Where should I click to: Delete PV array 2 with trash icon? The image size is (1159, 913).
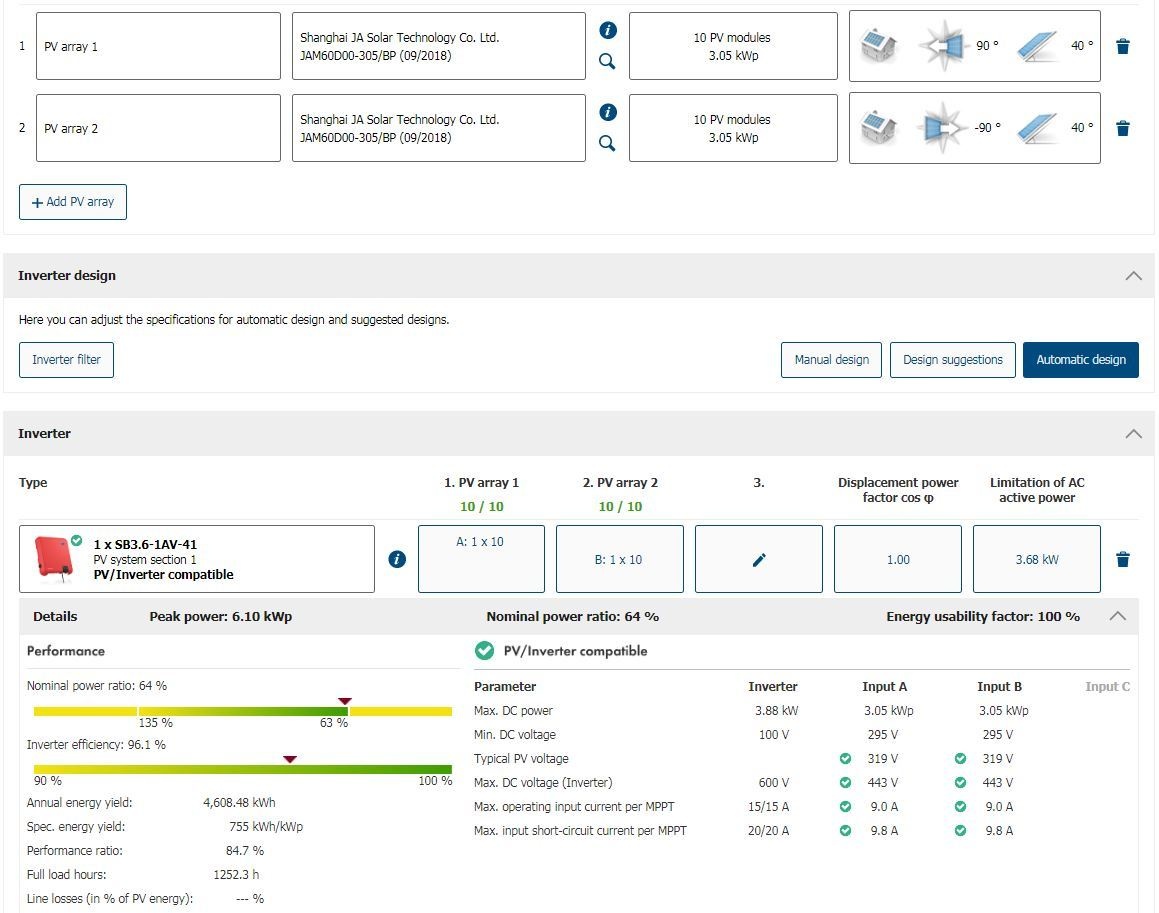(1123, 128)
